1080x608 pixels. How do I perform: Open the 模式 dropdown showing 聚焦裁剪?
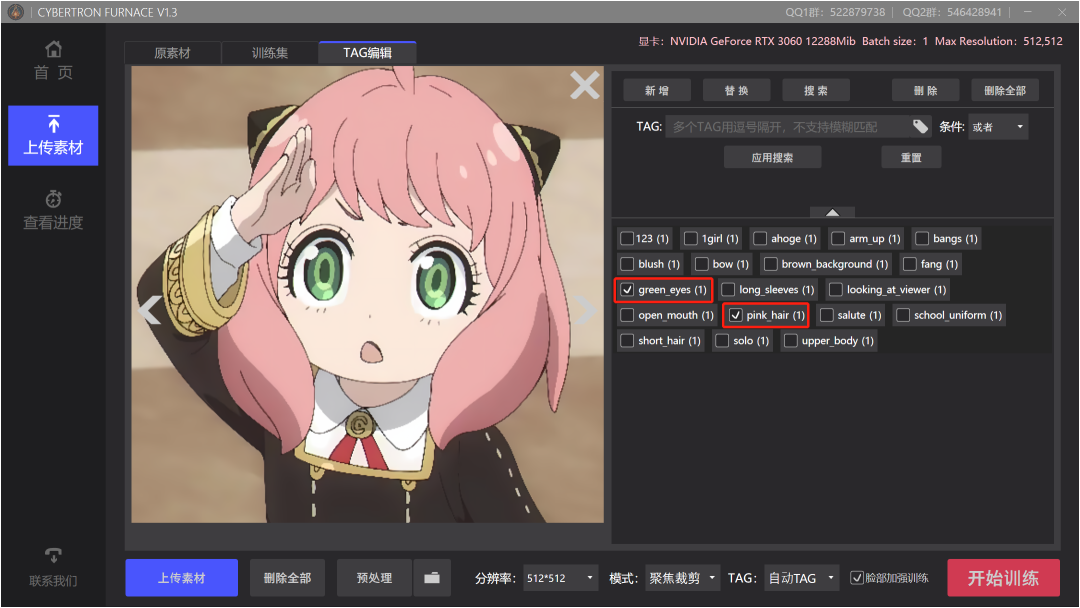tap(682, 578)
